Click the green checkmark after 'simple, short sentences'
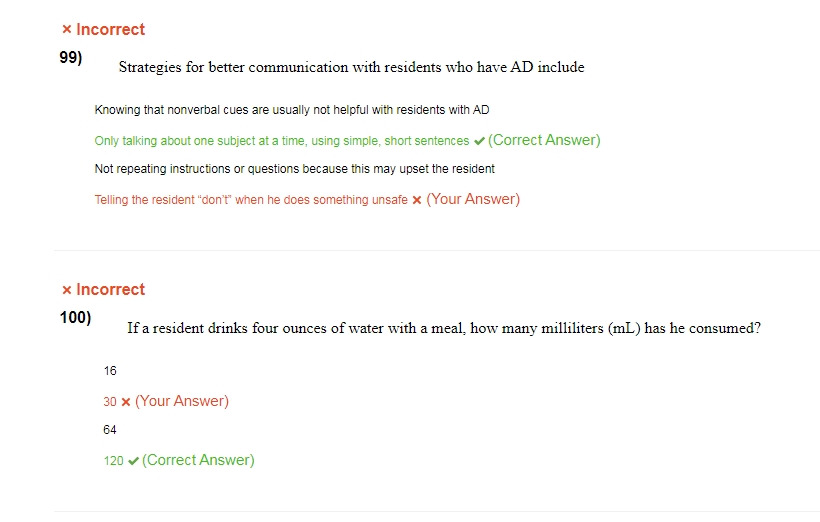820x522 pixels. [479, 141]
